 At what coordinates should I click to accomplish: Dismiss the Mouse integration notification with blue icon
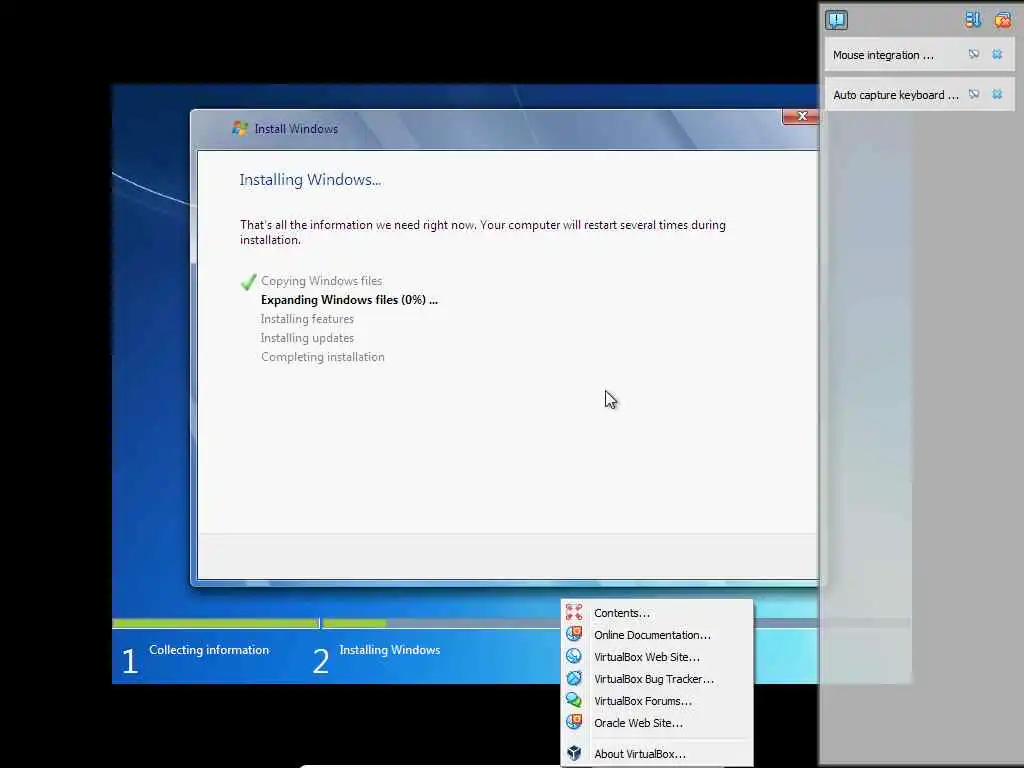[997, 55]
